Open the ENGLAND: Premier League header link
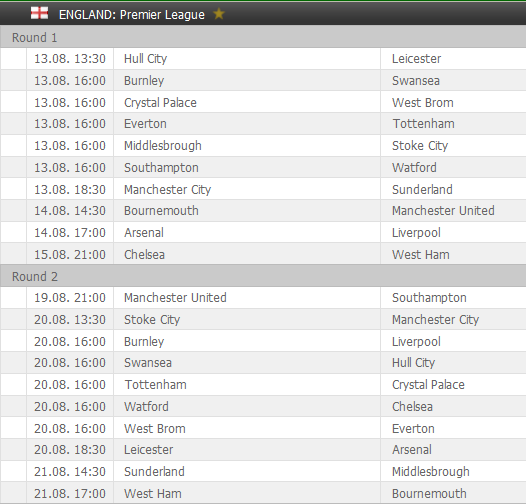The height and width of the screenshot is (504, 526). point(132,14)
